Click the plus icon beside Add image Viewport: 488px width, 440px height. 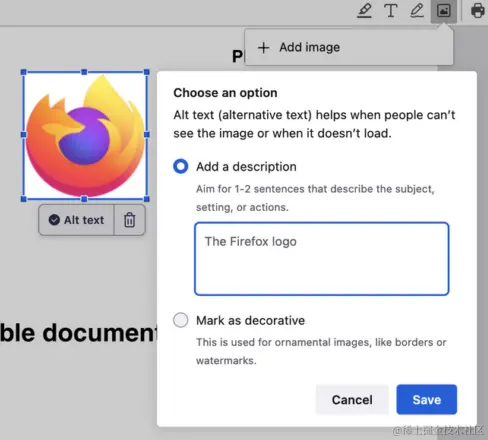(263, 47)
